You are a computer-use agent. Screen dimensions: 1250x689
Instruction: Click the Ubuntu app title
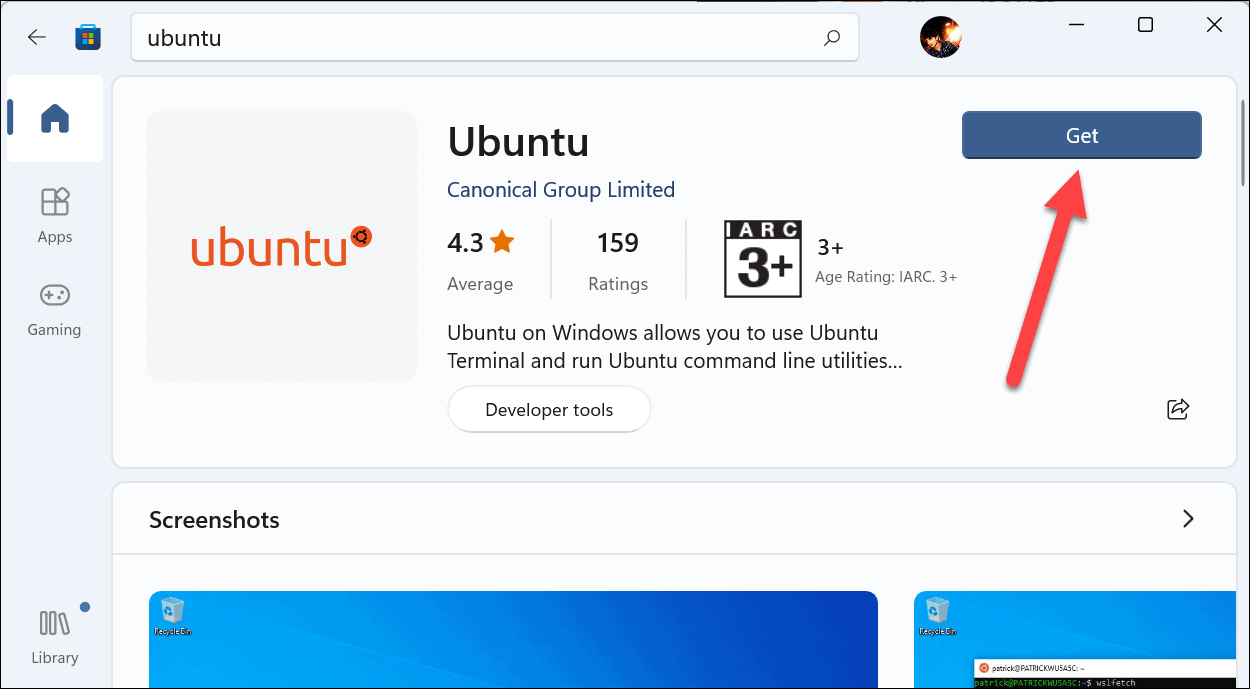click(518, 142)
